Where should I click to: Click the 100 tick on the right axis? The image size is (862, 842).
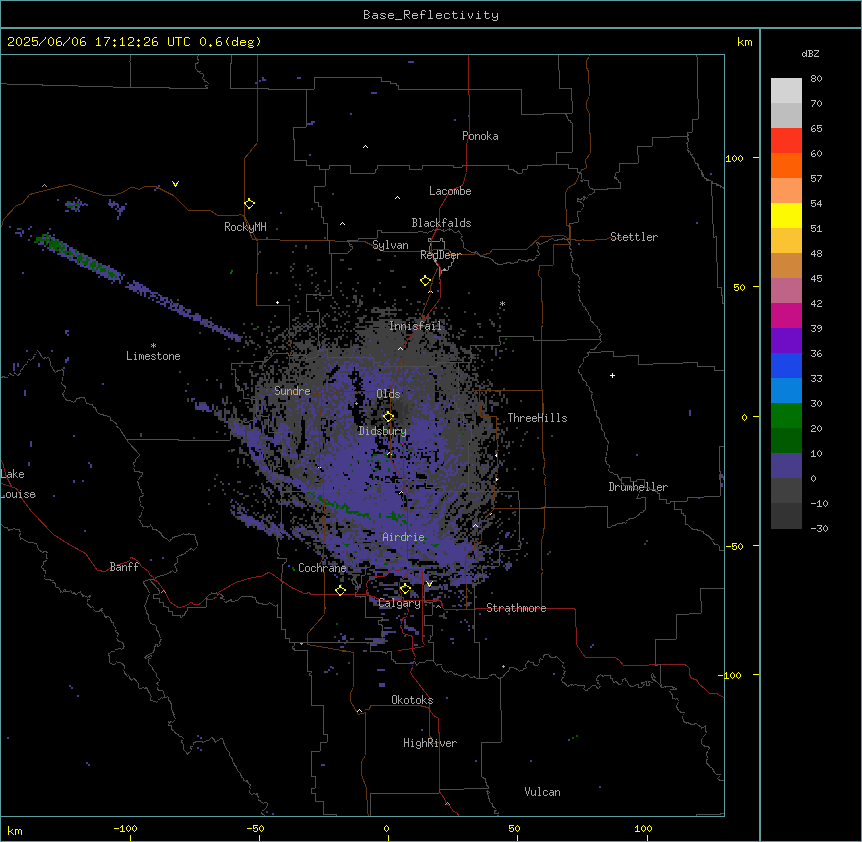[734, 158]
